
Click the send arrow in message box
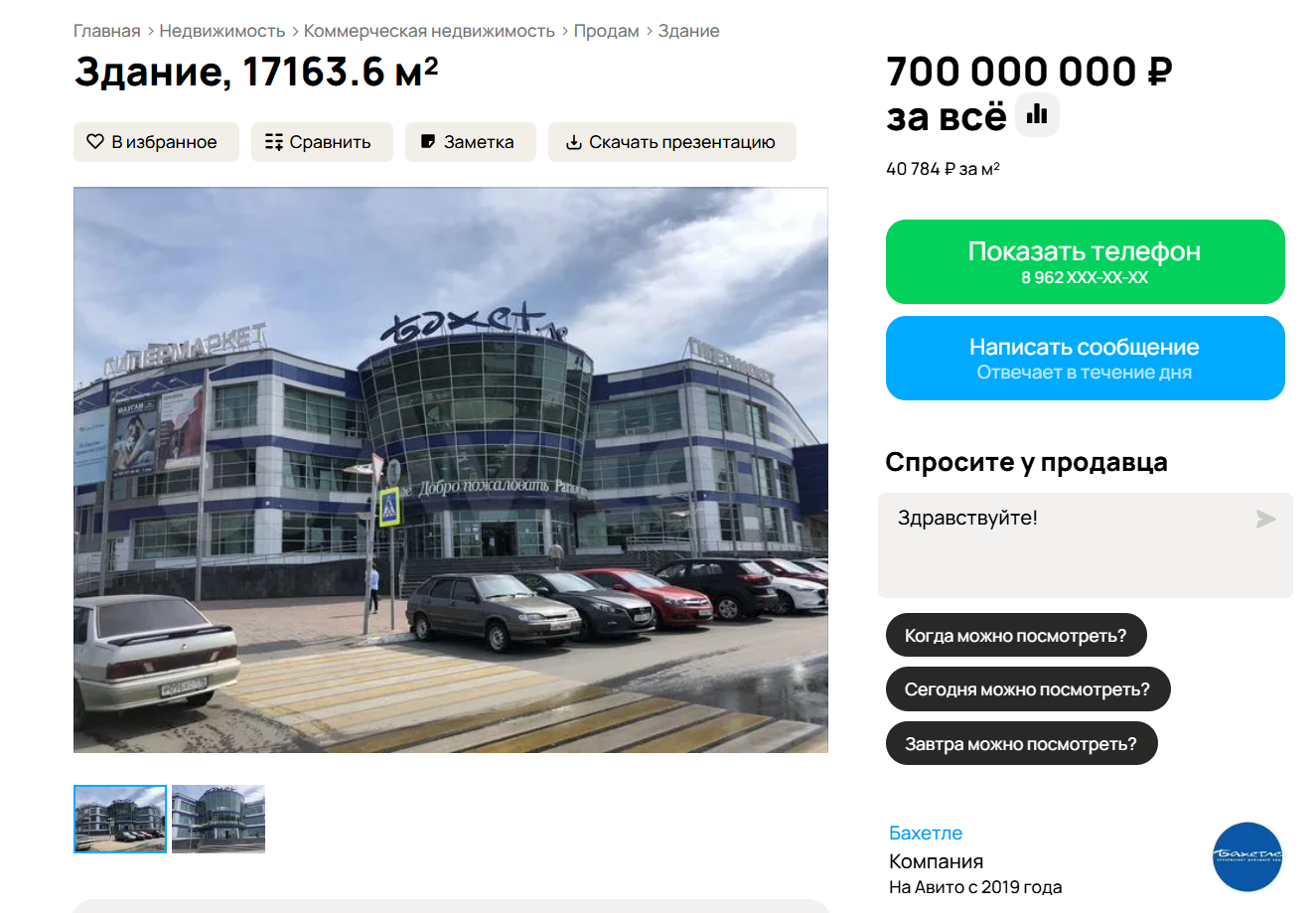1265,519
